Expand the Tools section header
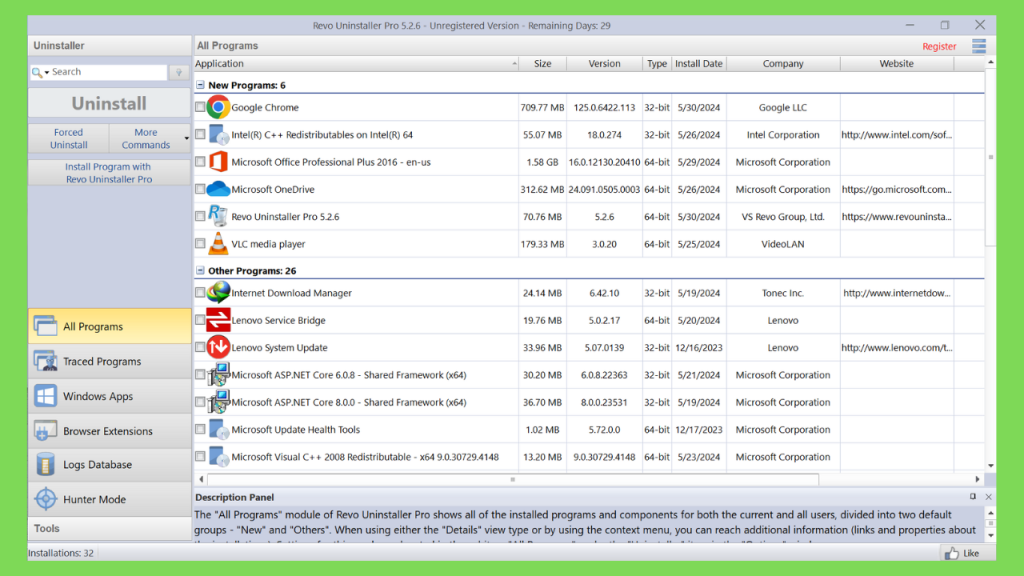Screen dimensions: 1024x576 [110, 528]
